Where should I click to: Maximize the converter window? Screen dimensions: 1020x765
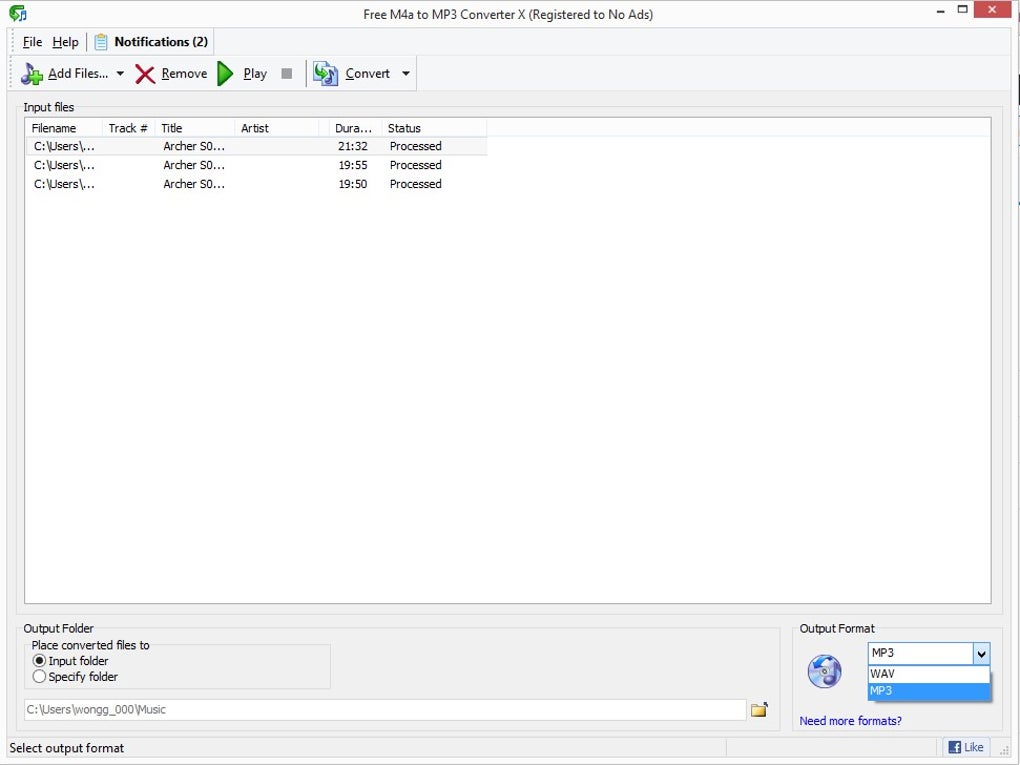click(x=963, y=10)
